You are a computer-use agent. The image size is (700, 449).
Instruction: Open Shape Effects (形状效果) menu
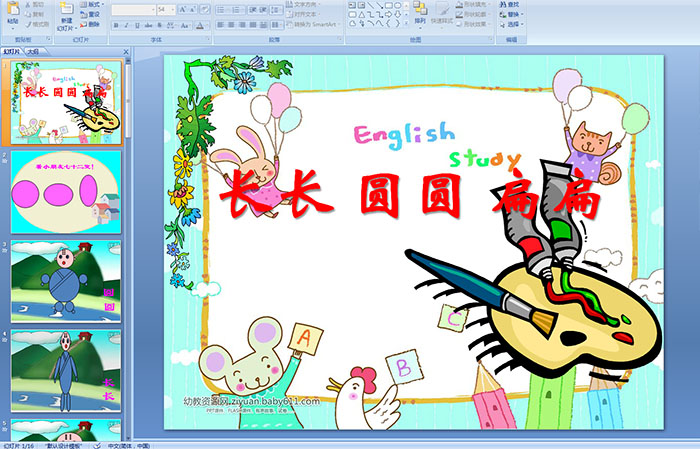coord(474,24)
